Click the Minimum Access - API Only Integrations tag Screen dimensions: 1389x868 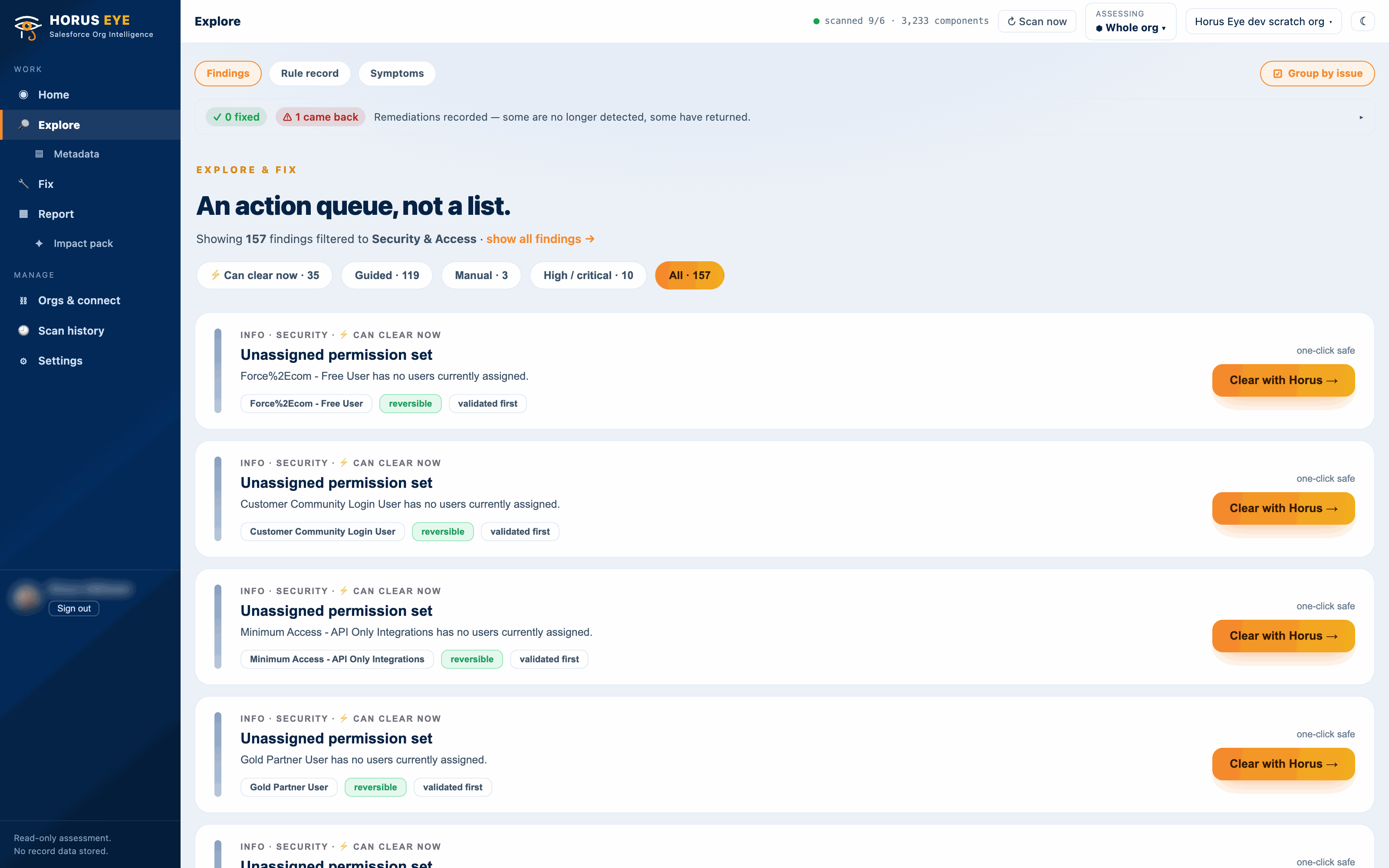pos(337,659)
